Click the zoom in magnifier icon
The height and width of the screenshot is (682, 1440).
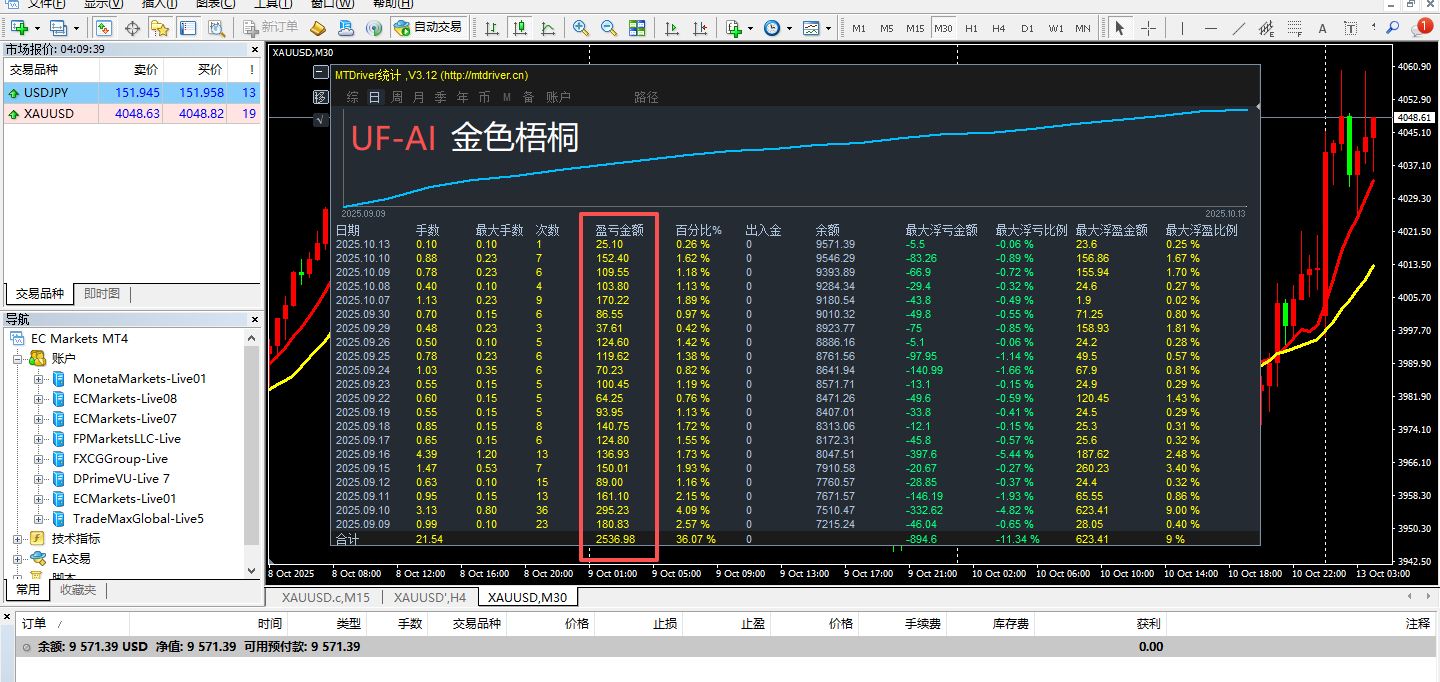pyautogui.click(x=580, y=28)
